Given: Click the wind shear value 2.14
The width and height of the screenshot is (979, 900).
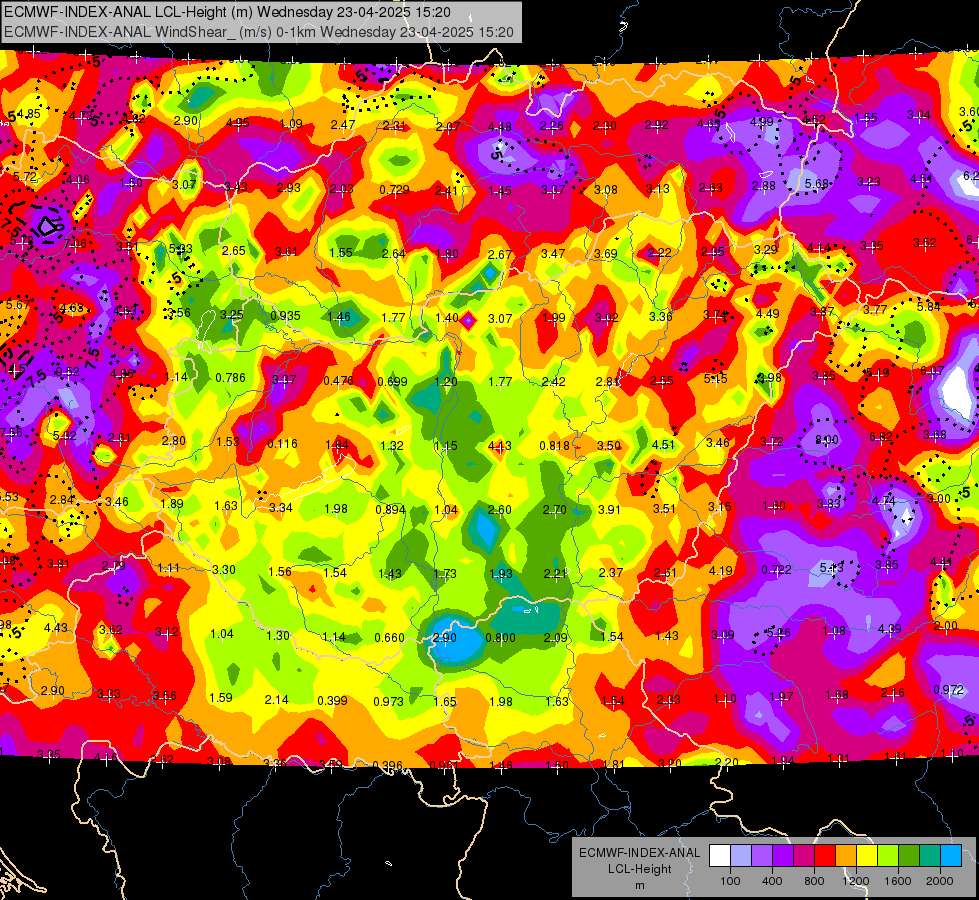Looking at the screenshot, I should (277, 700).
